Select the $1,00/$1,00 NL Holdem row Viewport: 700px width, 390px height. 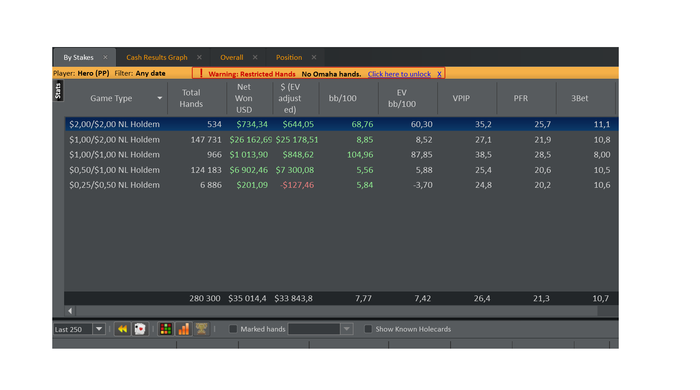pos(342,155)
